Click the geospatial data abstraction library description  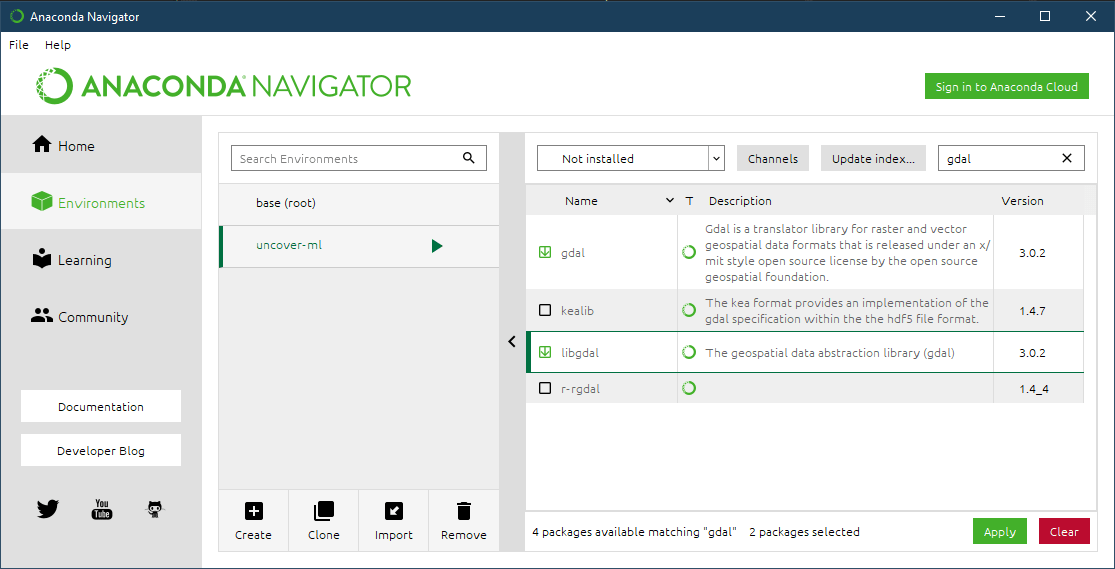[x=830, y=352]
